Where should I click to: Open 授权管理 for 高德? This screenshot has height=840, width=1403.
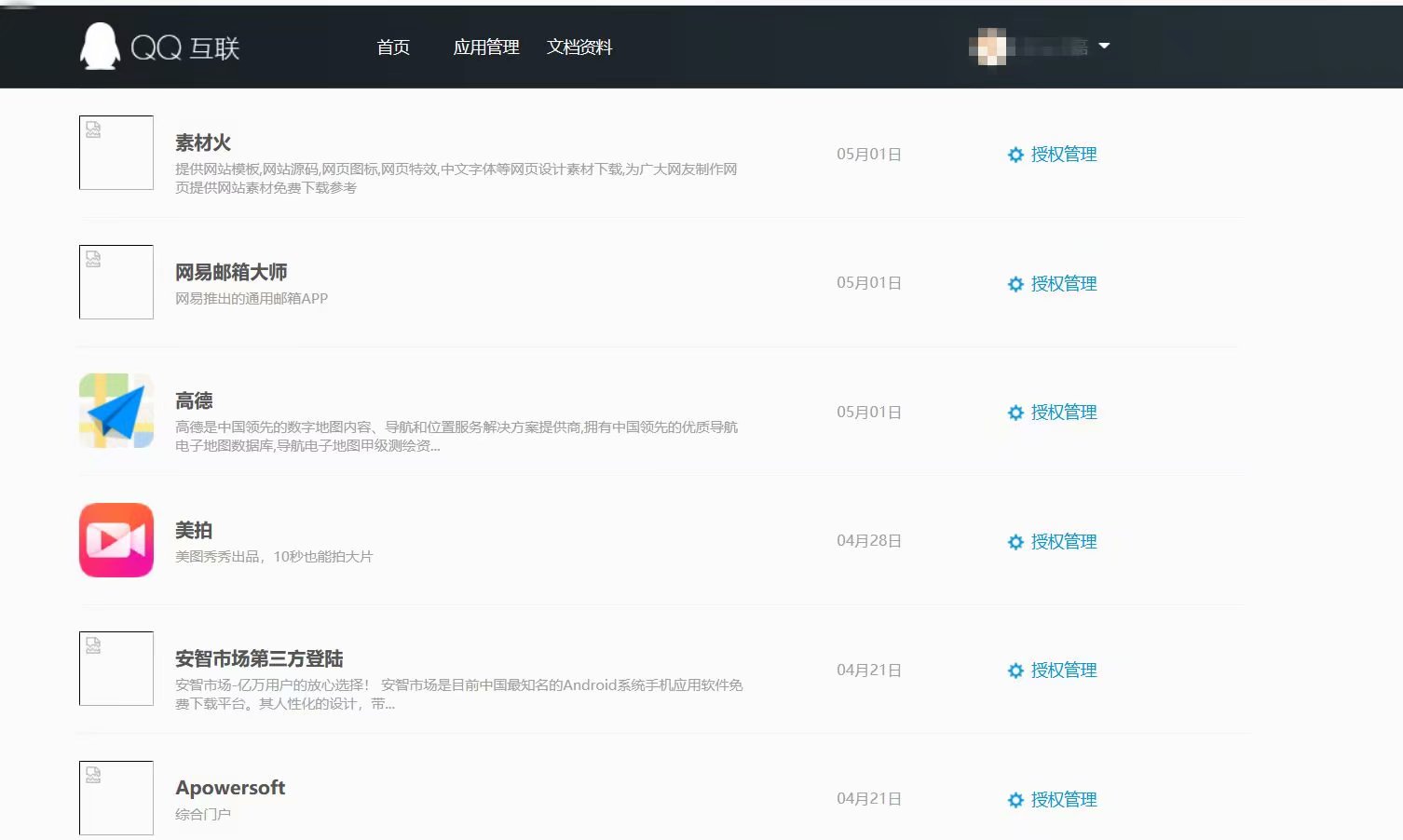click(1064, 413)
